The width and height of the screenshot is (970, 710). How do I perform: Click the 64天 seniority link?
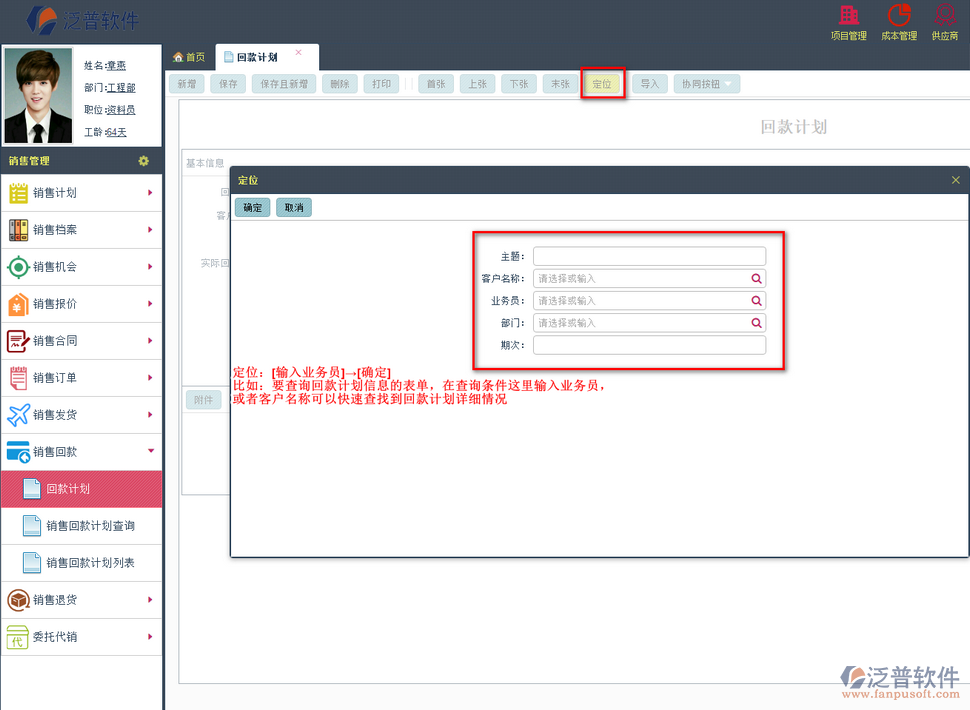click(117, 132)
